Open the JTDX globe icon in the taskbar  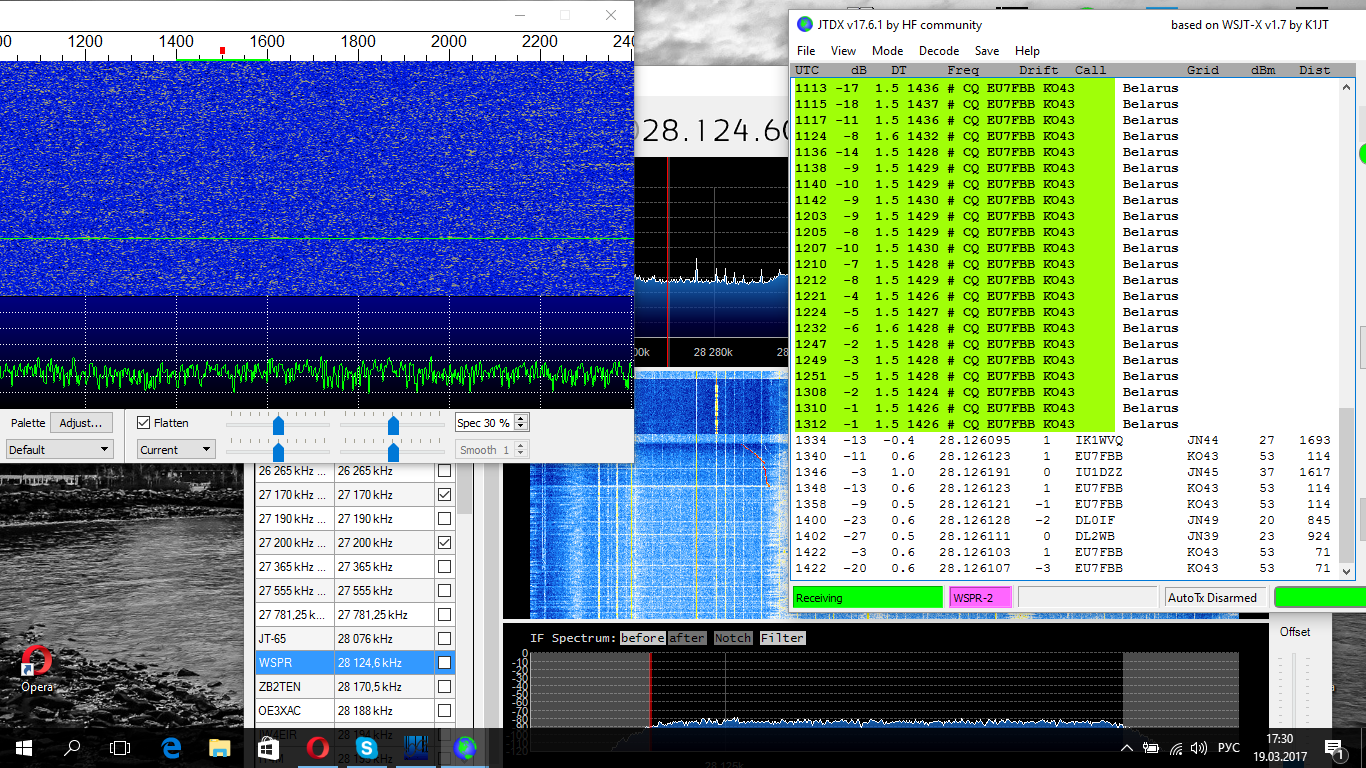[x=465, y=747]
